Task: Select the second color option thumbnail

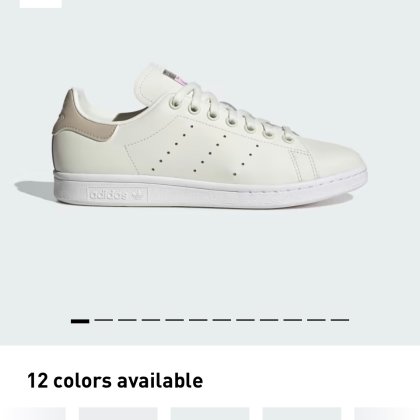Action: point(118,414)
